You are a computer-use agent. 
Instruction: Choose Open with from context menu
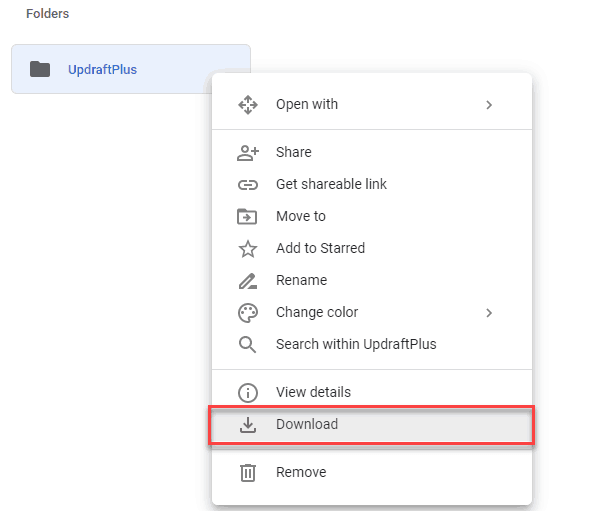[x=372, y=105]
